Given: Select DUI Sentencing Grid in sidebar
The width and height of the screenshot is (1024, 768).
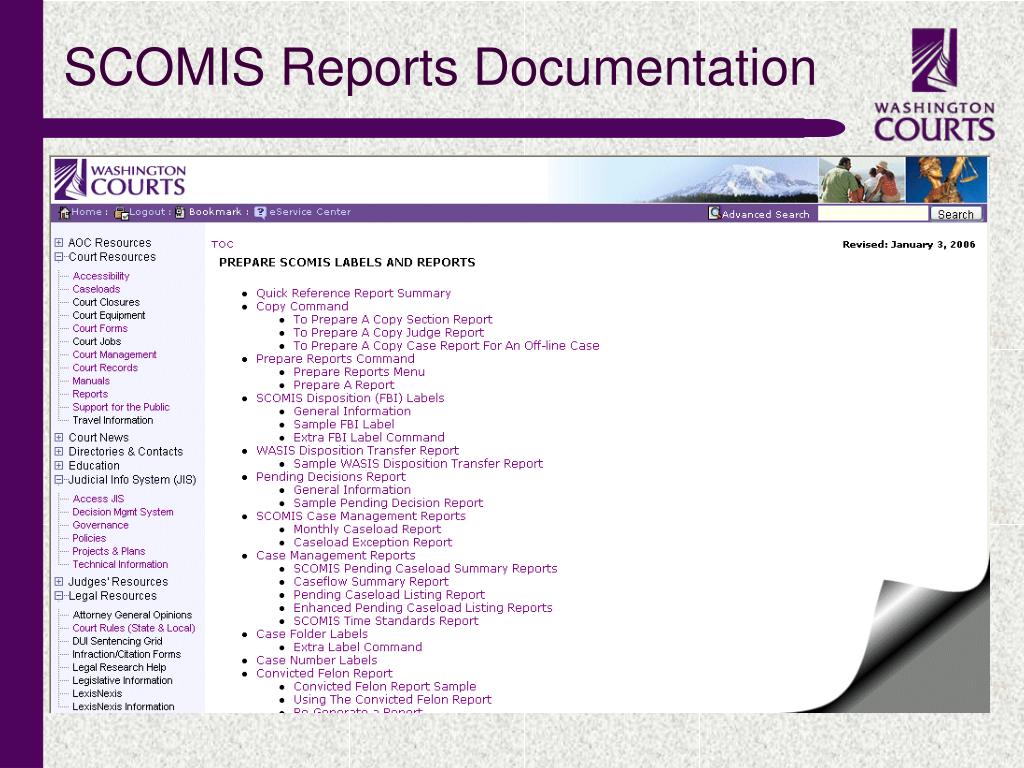Looking at the screenshot, I should click(118, 641).
